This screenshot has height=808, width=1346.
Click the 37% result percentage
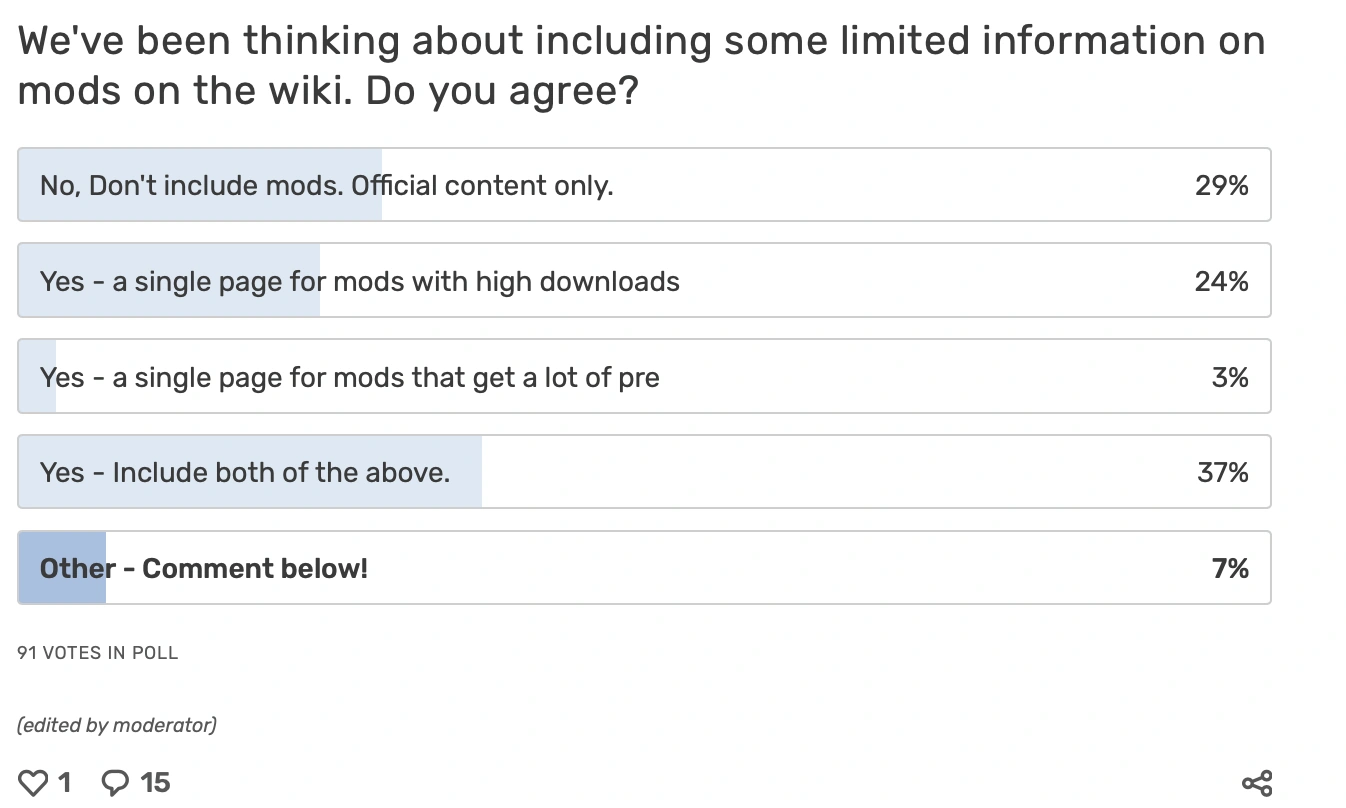point(1222,472)
